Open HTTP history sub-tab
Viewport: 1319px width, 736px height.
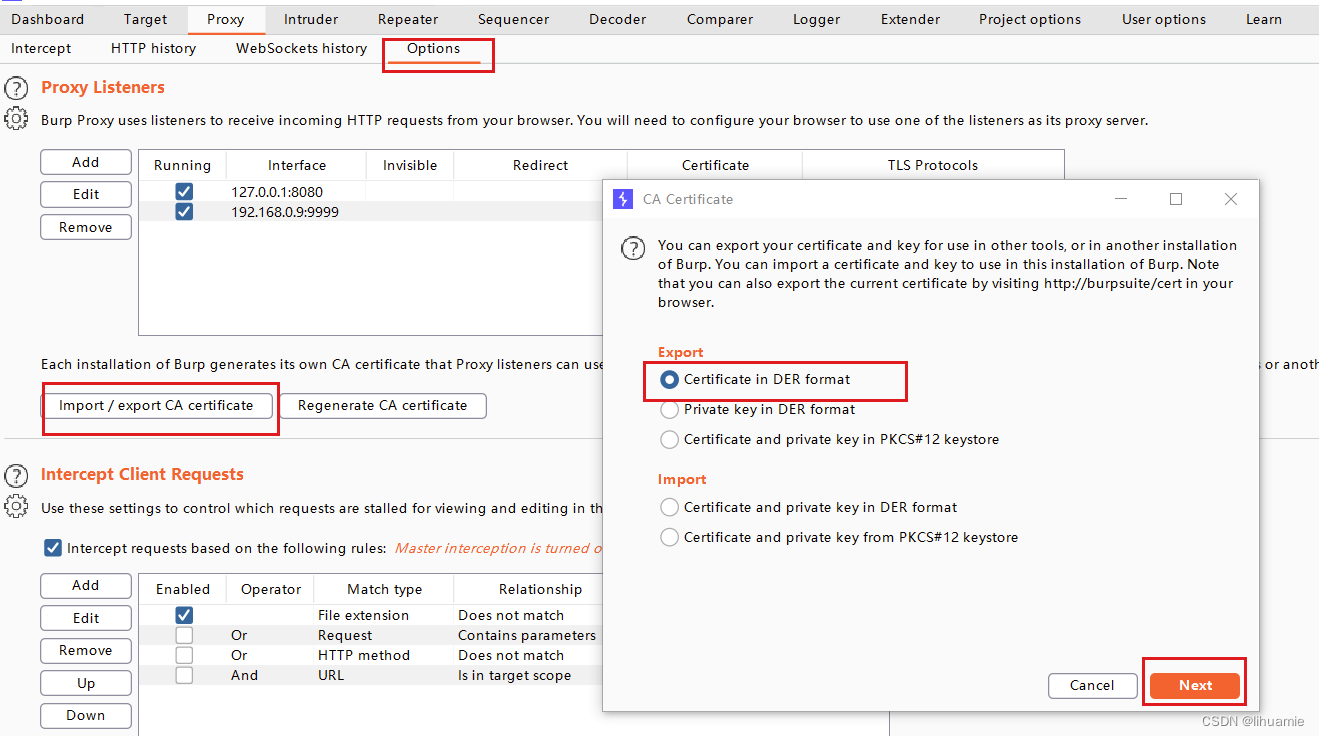tap(153, 48)
